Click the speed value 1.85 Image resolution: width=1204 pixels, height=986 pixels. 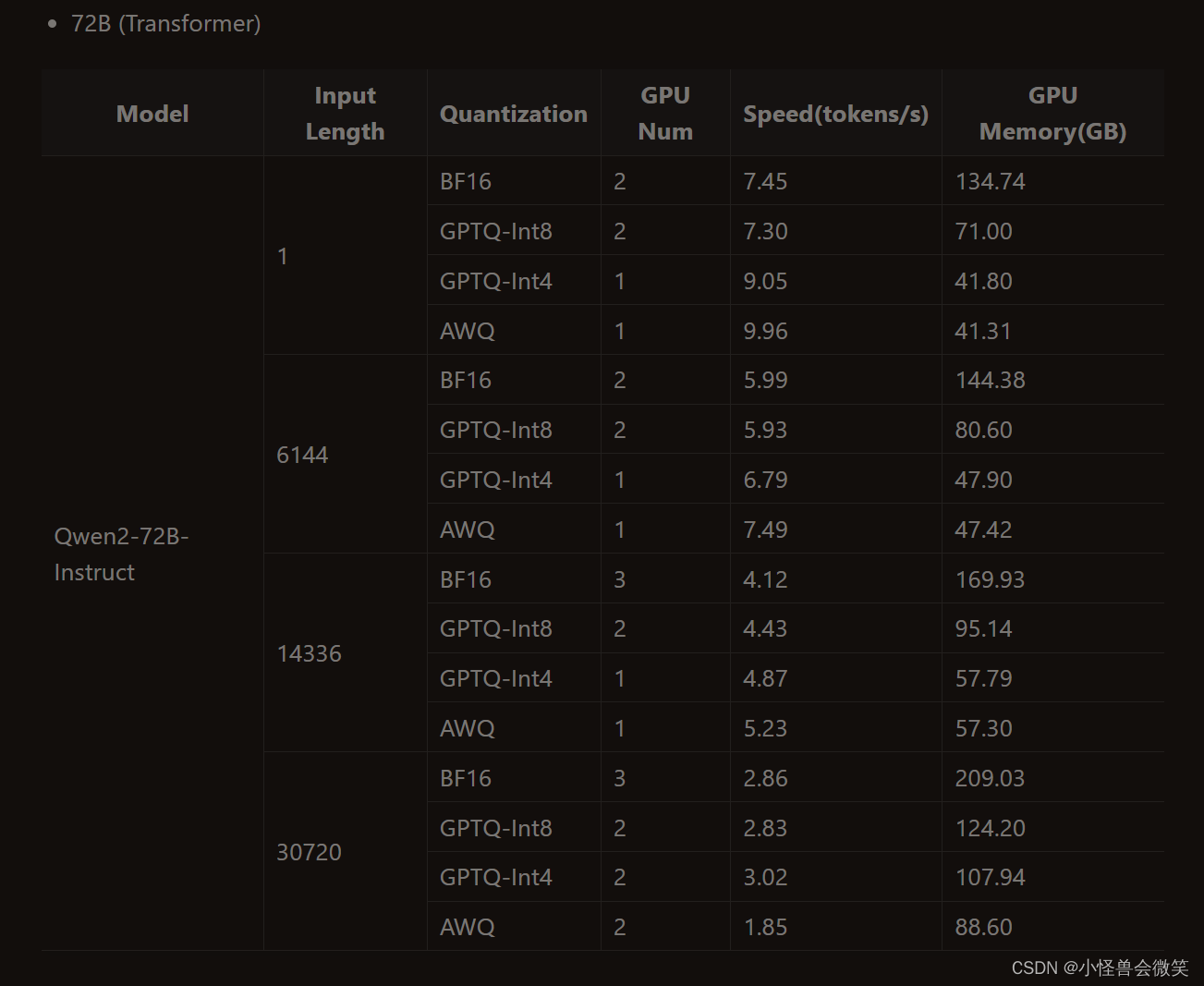(765, 927)
